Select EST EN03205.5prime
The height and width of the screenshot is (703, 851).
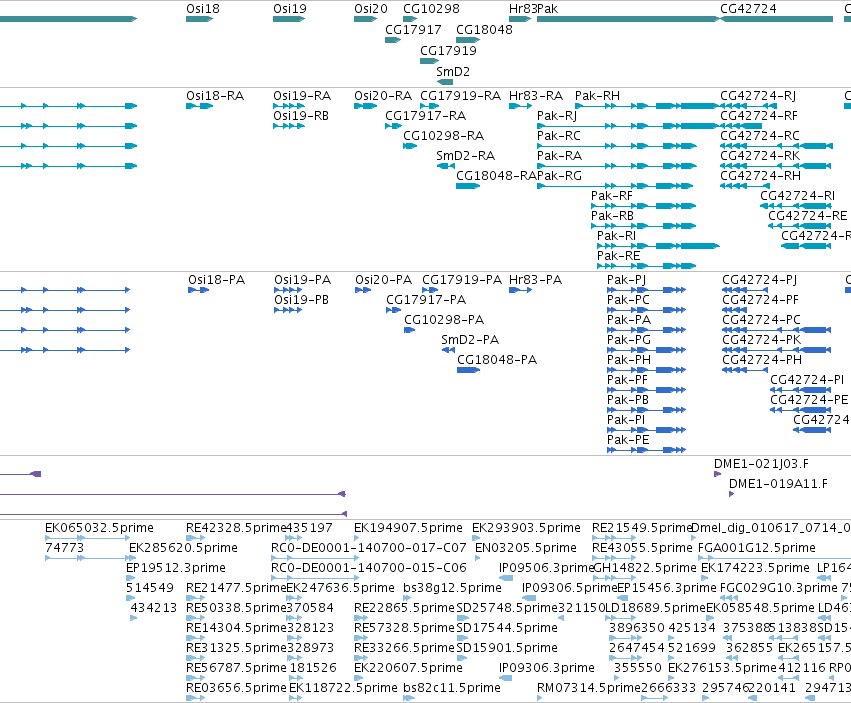(x=478, y=558)
